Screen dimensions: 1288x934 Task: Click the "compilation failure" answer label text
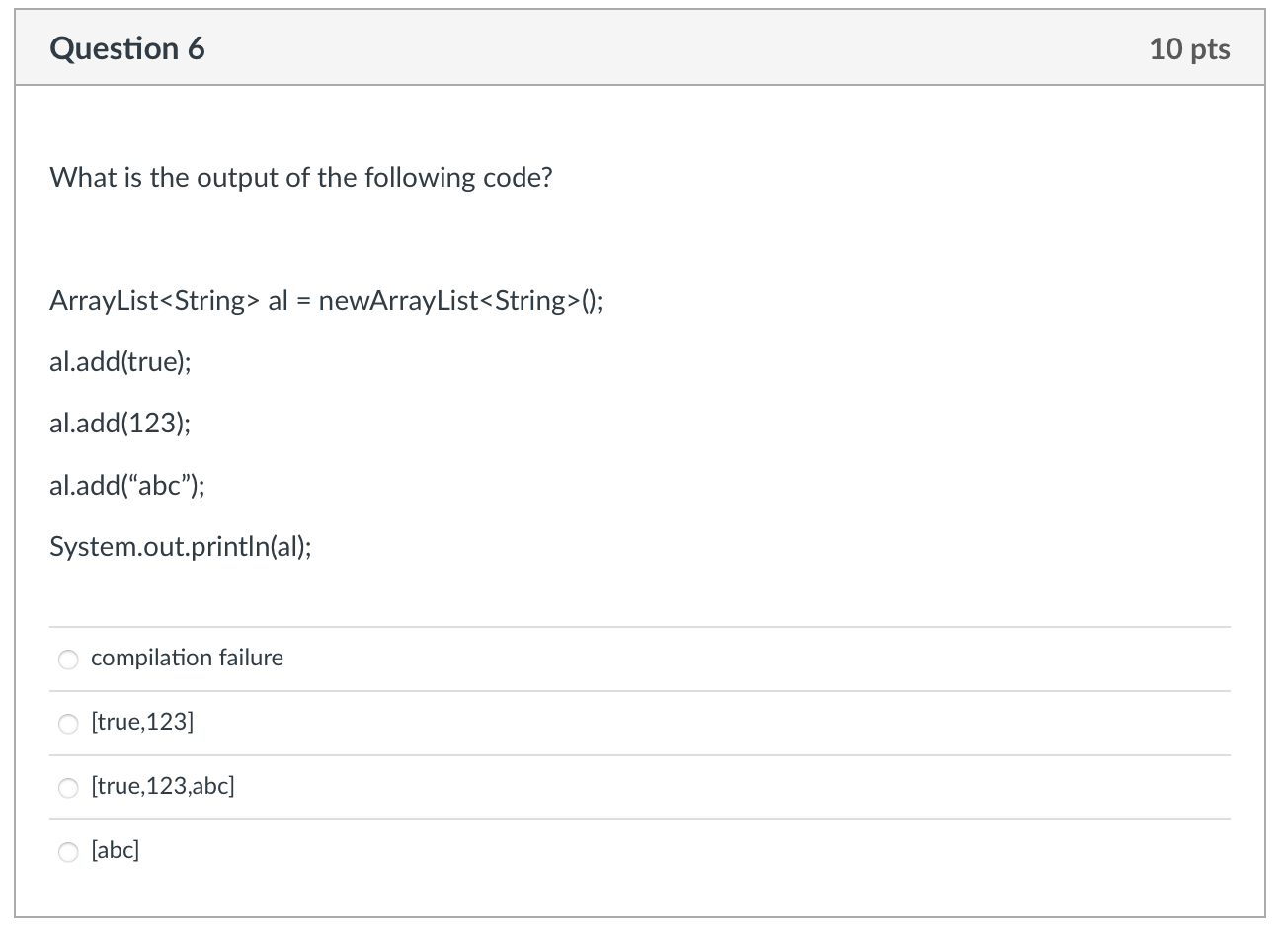[x=187, y=658]
